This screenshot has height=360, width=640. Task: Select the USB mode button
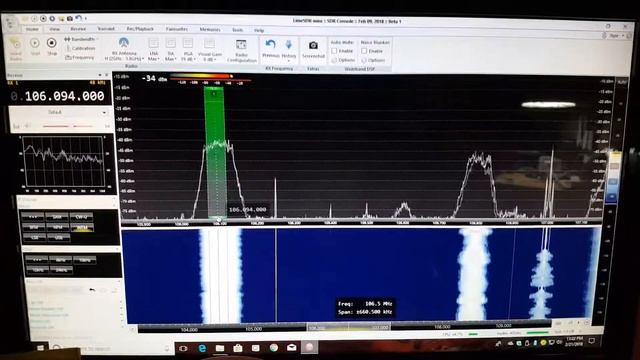tap(58, 237)
